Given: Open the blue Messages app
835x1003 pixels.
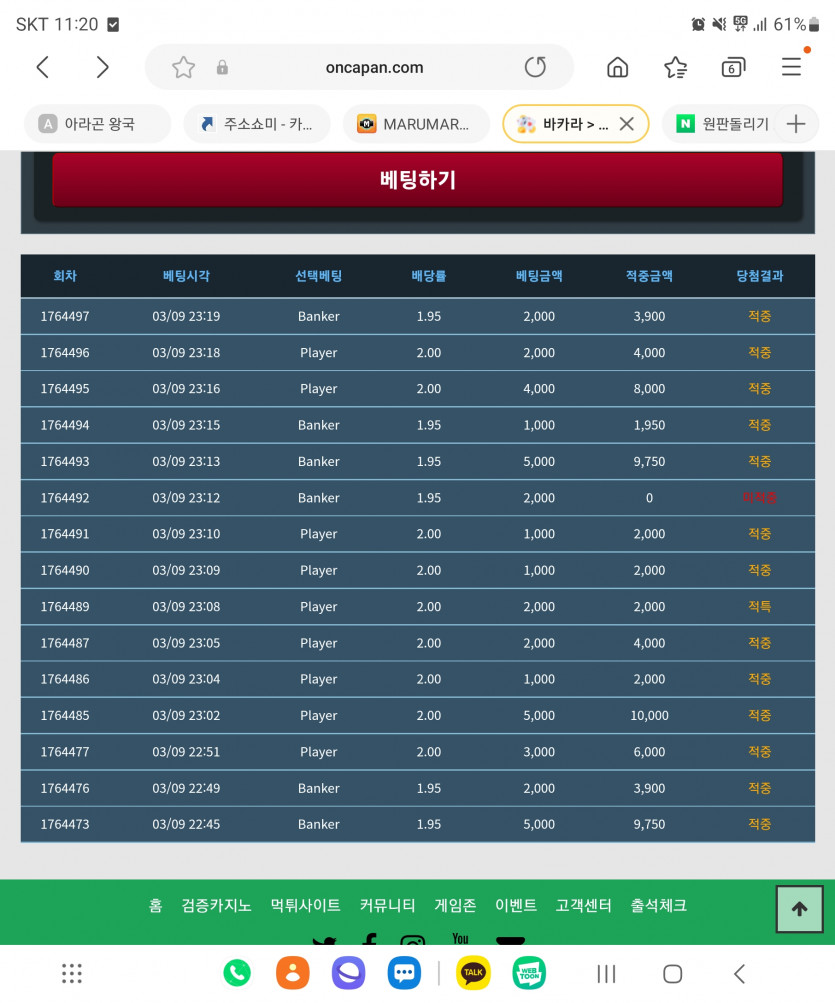Looking at the screenshot, I should tap(404, 973).
